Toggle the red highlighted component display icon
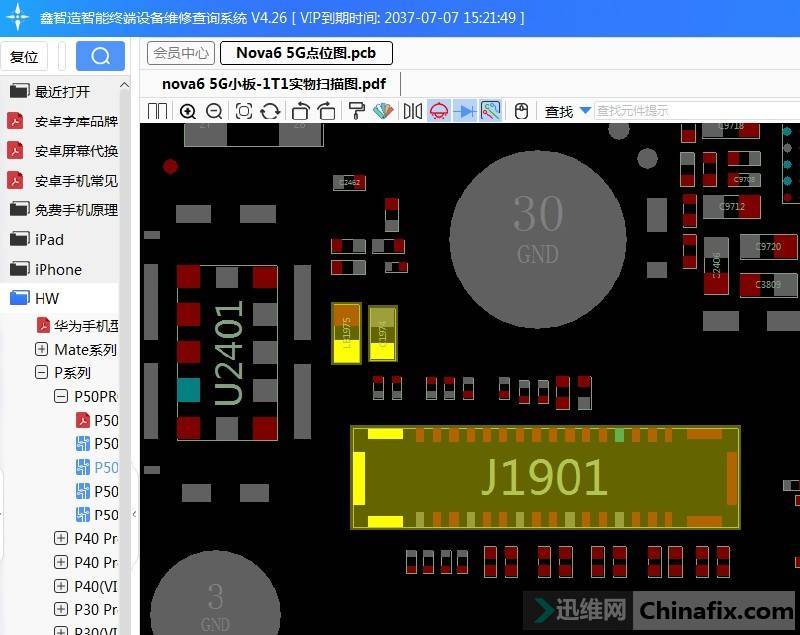 point(438,111)
